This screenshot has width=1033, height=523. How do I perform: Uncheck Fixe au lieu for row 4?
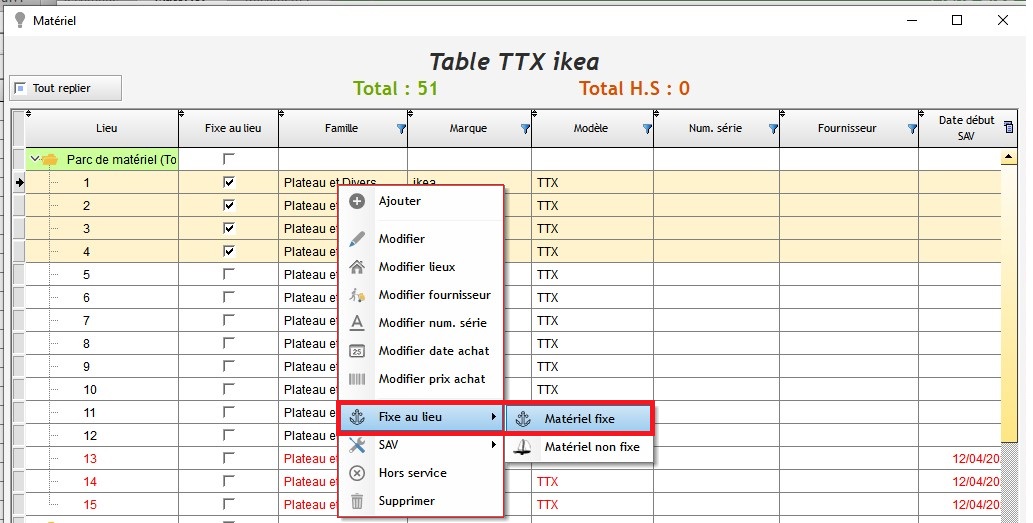pos(229,252)
